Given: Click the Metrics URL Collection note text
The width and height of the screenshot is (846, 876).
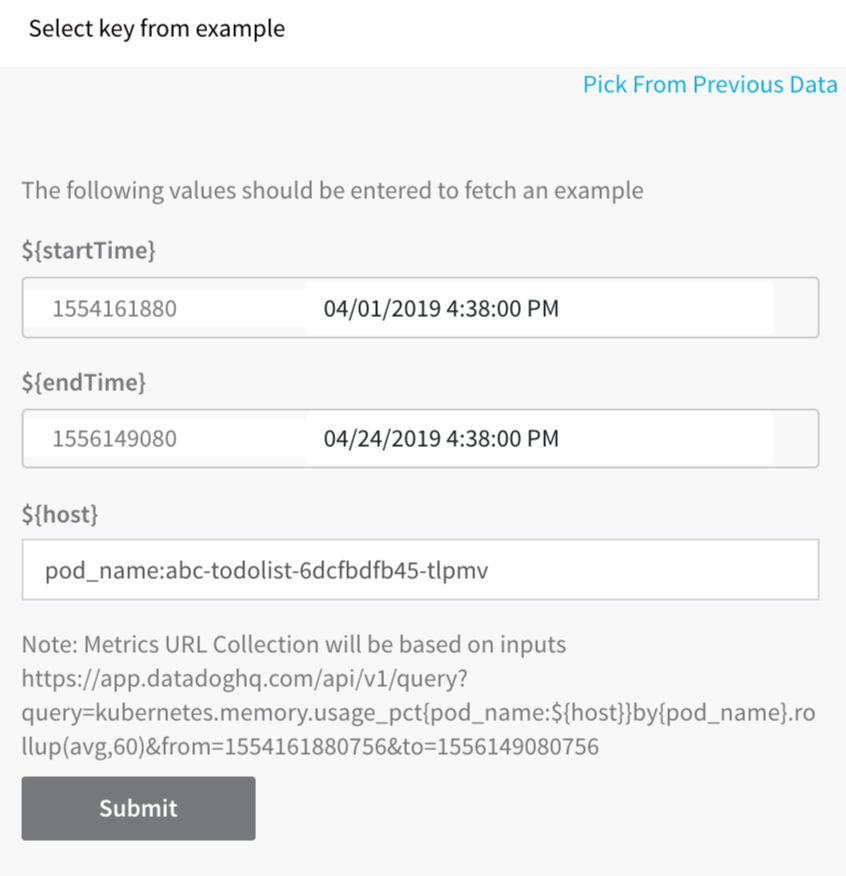Looking at the screenshot, I should [294, 644].
